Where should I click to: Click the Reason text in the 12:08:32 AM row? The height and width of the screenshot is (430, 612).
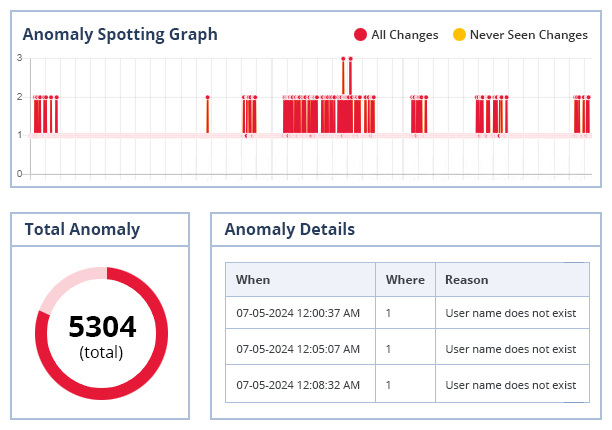(x=510, y=385)
